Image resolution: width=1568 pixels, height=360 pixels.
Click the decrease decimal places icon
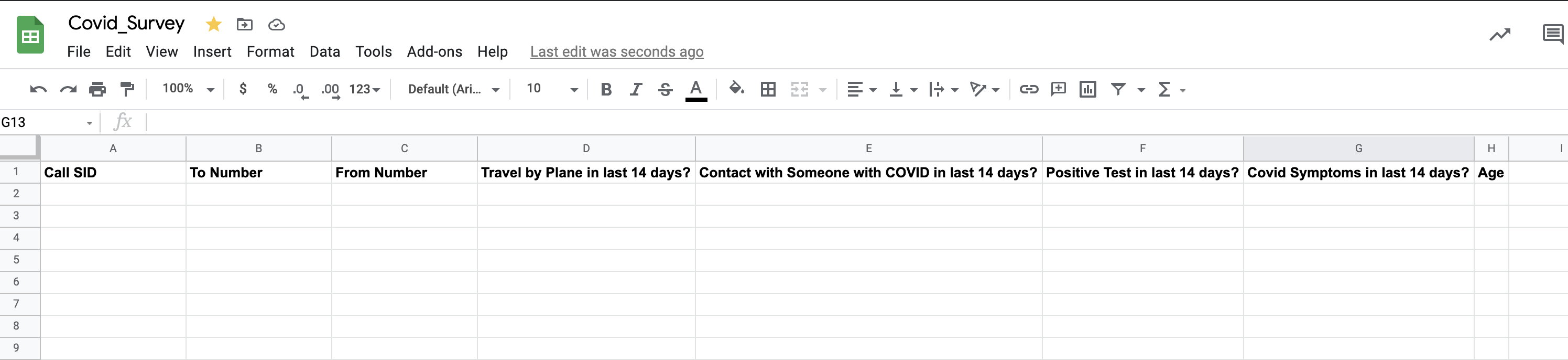299,89
